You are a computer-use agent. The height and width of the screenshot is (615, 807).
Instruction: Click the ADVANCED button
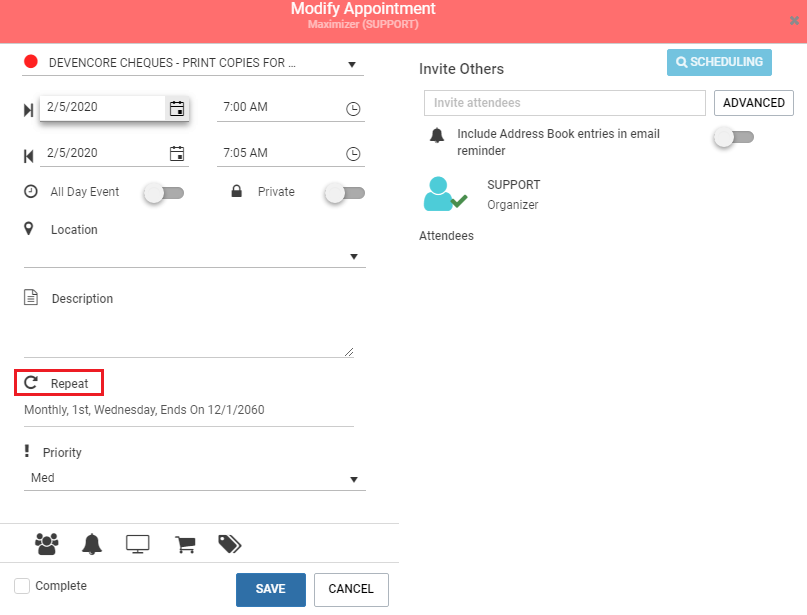pyautogui.click(x=753, y=103)
